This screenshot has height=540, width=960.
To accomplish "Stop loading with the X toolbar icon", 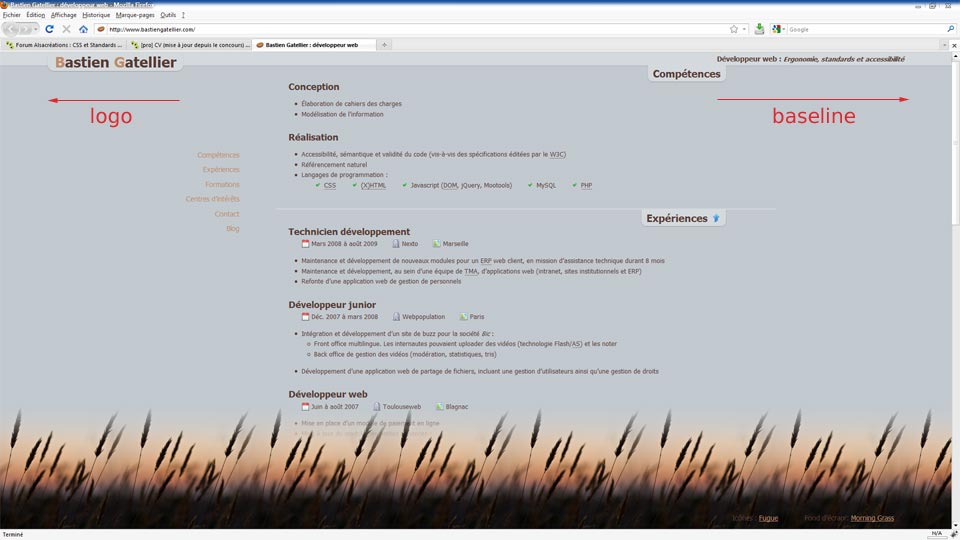I will pos(66,29).
